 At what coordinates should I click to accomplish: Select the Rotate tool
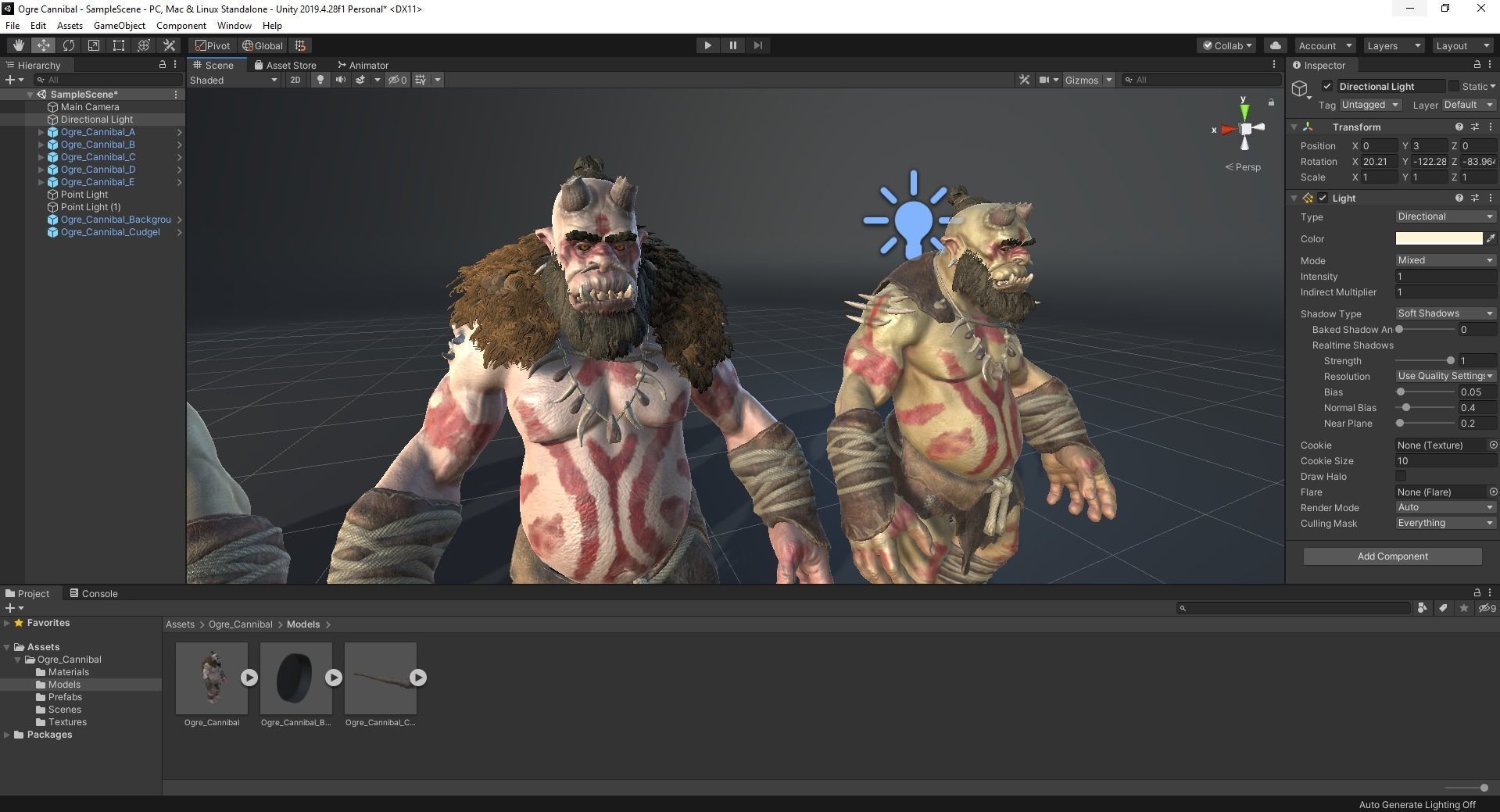68,45
